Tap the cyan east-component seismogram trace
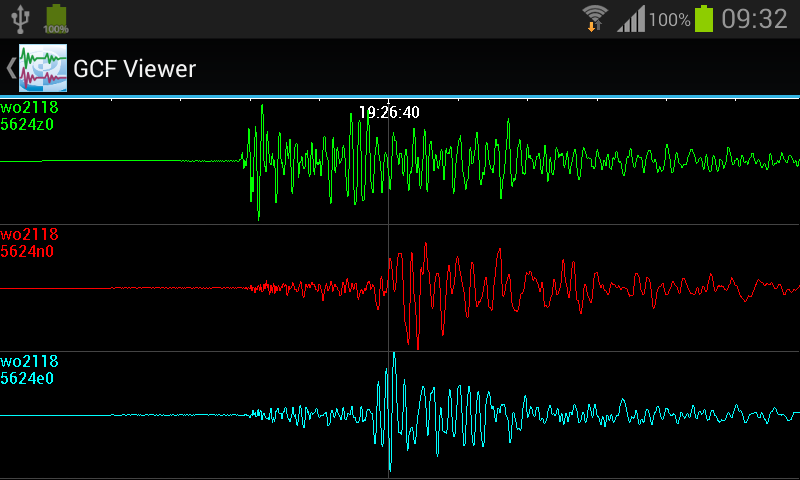 click(400, 414)
